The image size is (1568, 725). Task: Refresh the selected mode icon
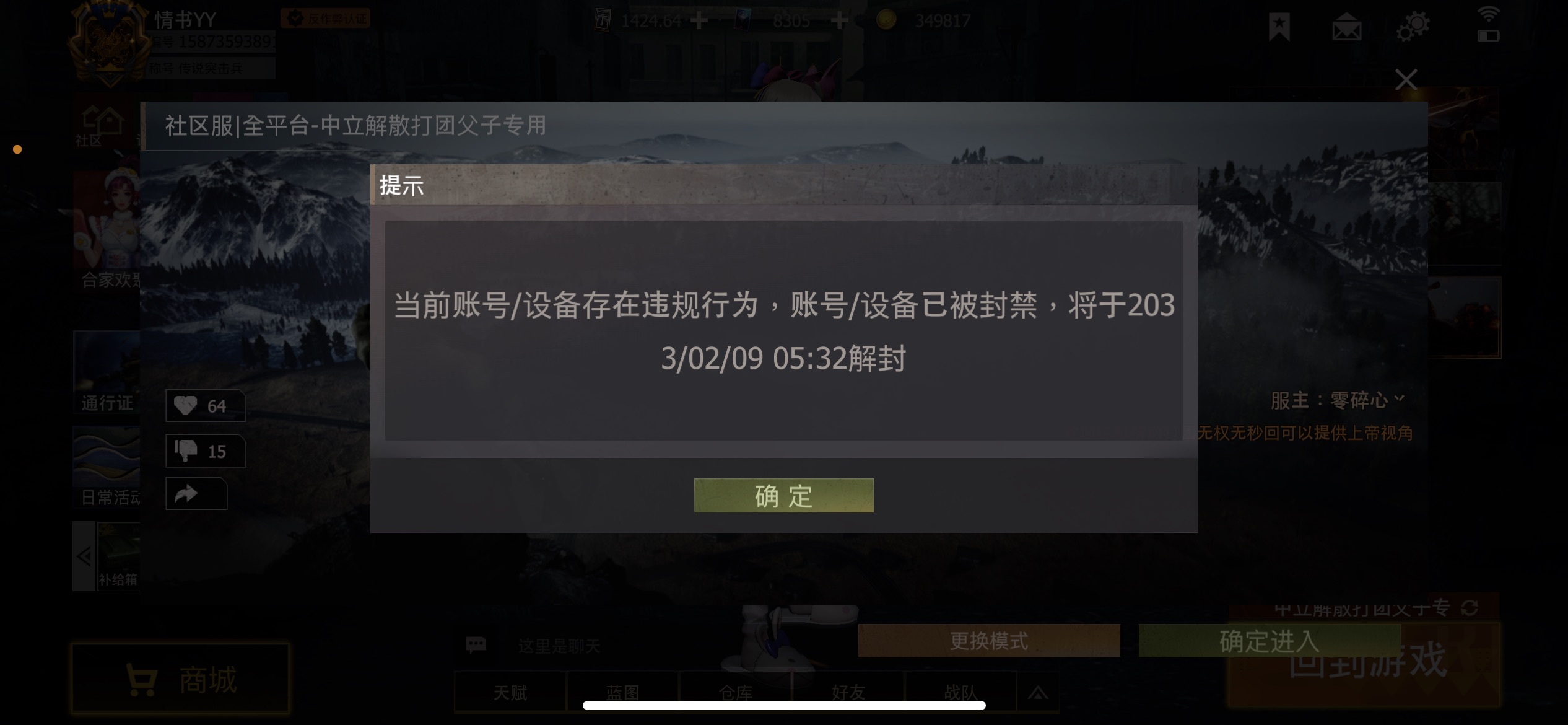pyautogui.click(x=1470, y=608)
